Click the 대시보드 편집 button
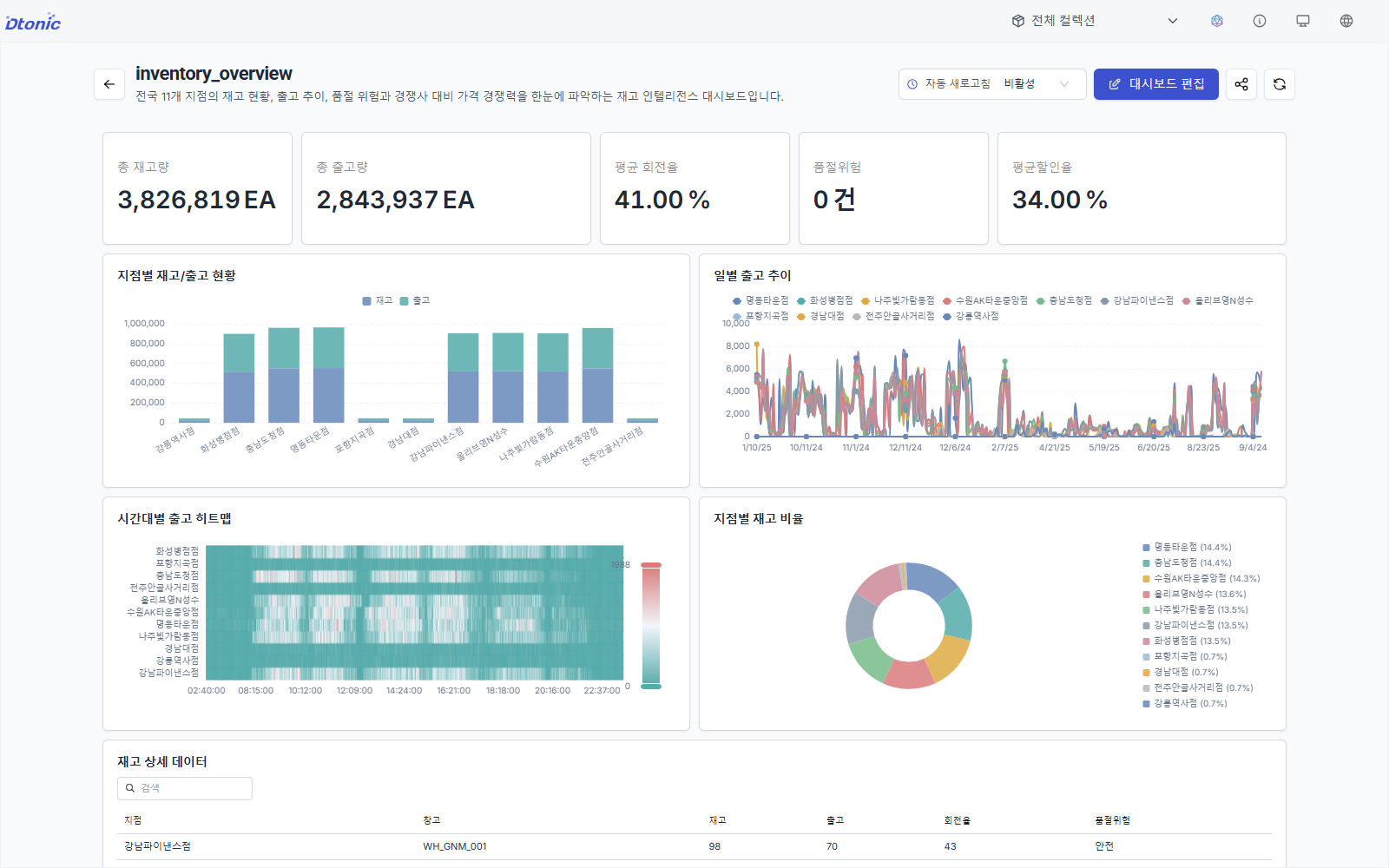Image resolution: width=1389 pixels, height=868 pixels. 1156,84
